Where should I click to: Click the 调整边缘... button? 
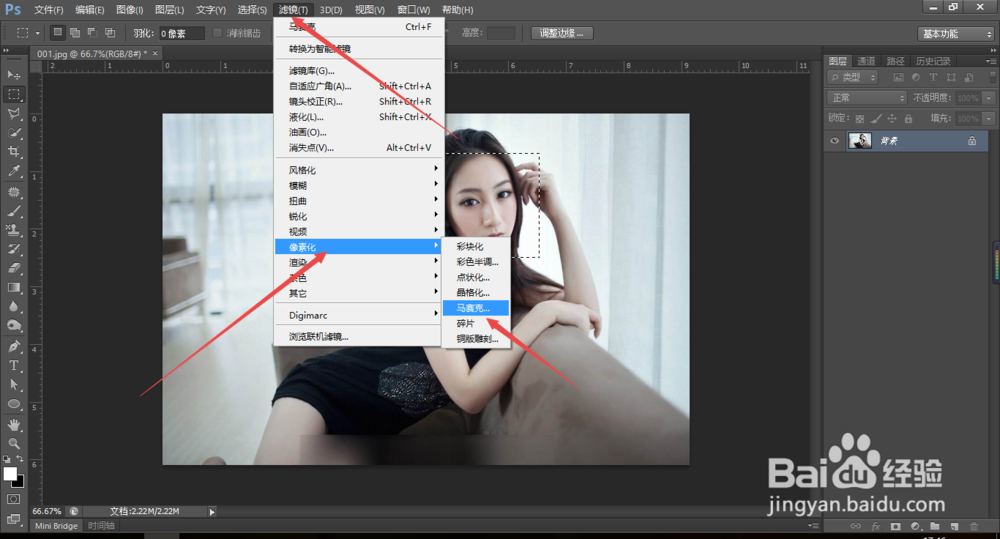[562, 33]
